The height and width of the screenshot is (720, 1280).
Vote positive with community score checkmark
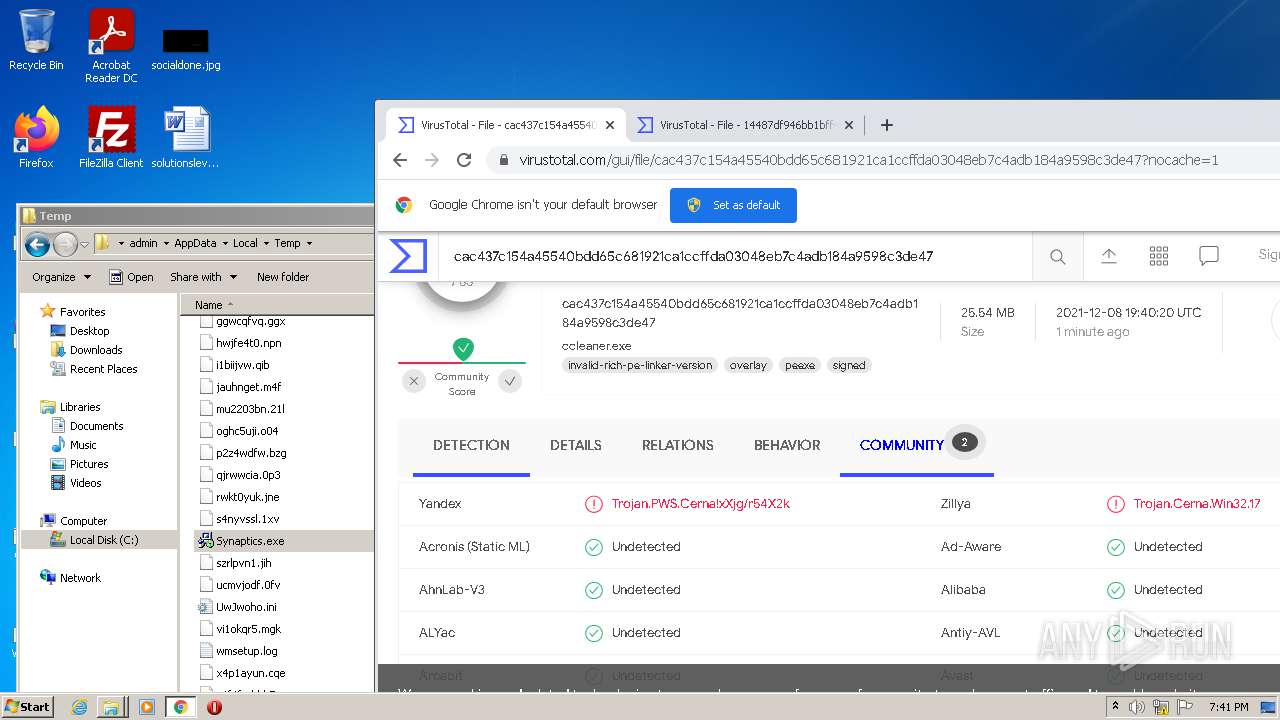[x=510, y=380]
